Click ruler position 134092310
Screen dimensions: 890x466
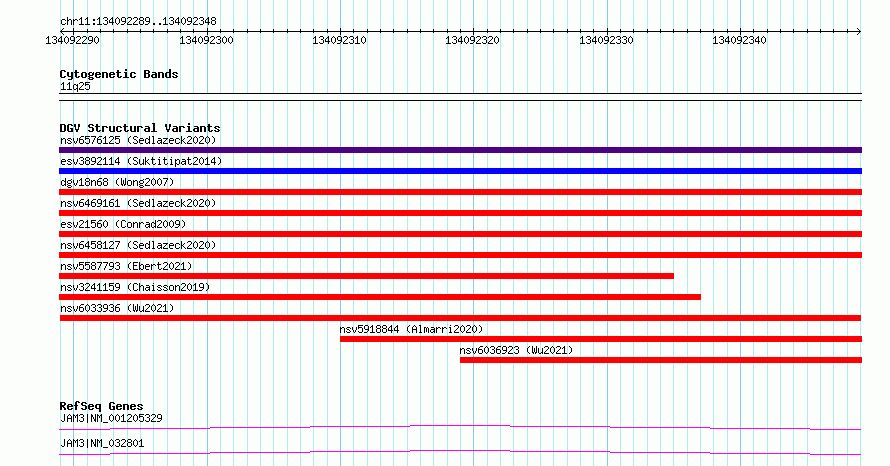pos(339,40)
